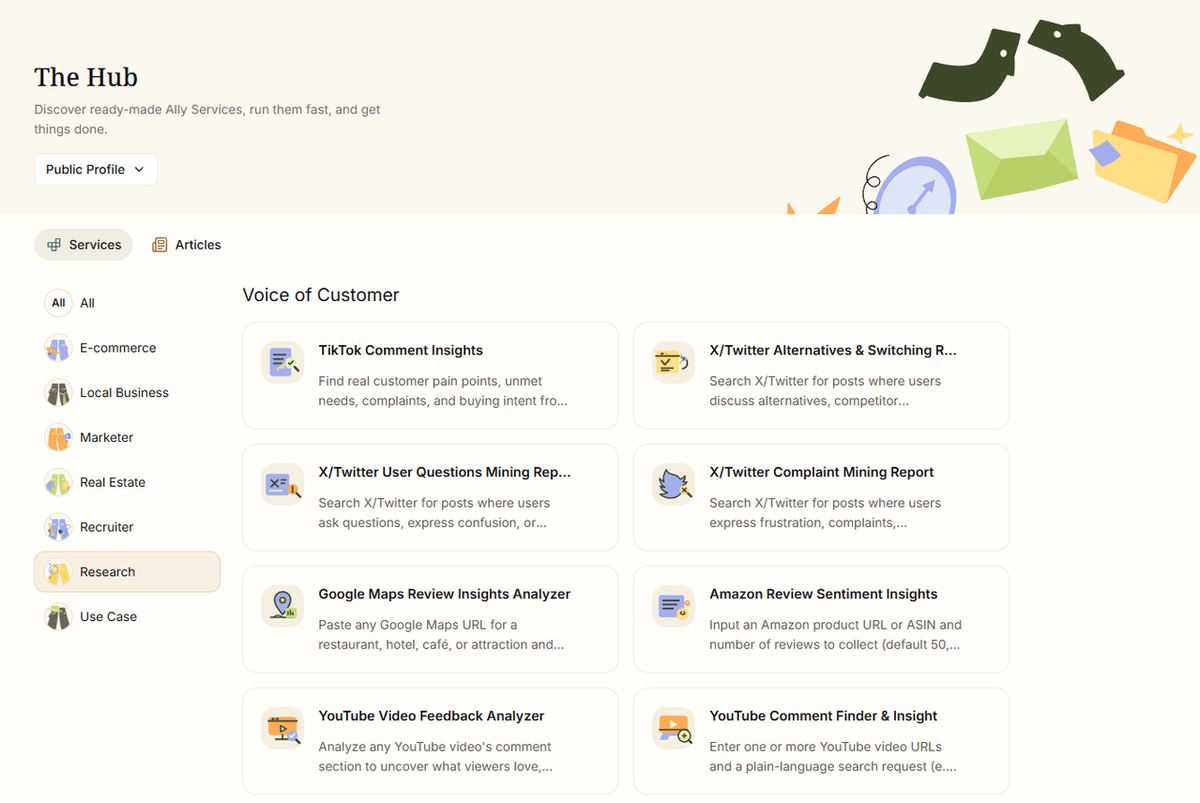Viewport: 1200px width, 803px height.
Task: Click the X/Twitter Complaint Mining Report bird icon
Action: coord(673,485)
